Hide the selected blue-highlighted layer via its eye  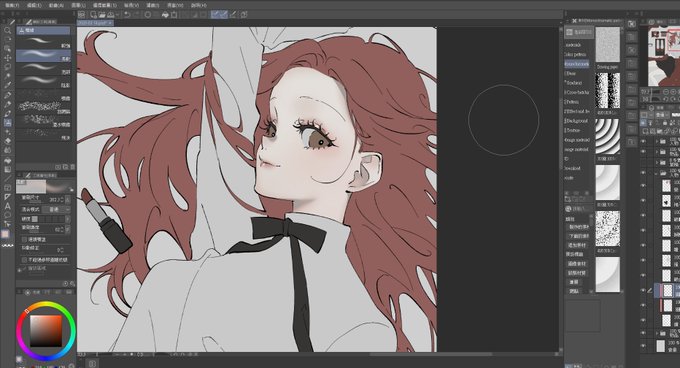coord(643,290)
